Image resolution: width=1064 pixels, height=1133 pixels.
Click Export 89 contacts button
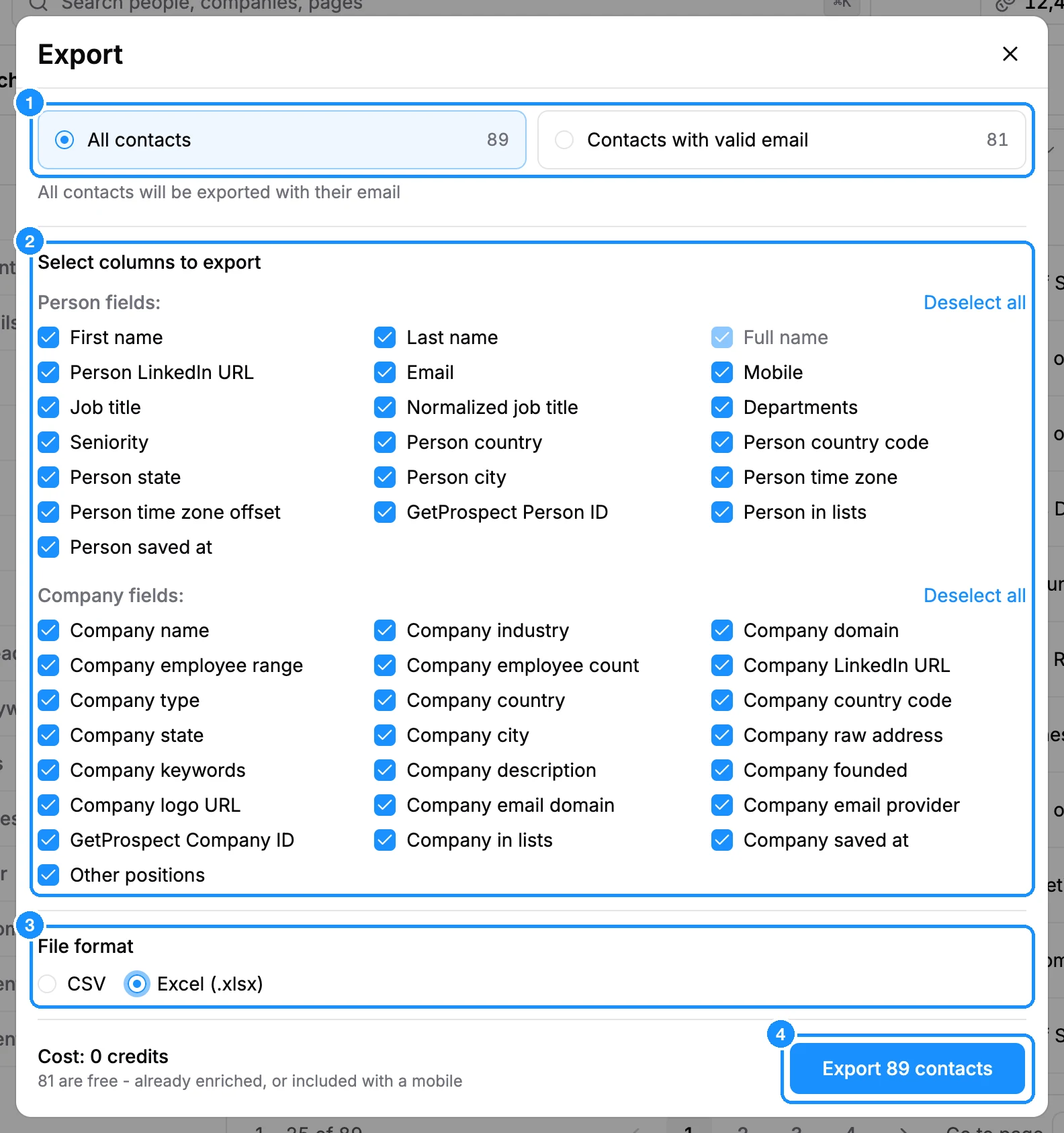(x=907, y=1068)
